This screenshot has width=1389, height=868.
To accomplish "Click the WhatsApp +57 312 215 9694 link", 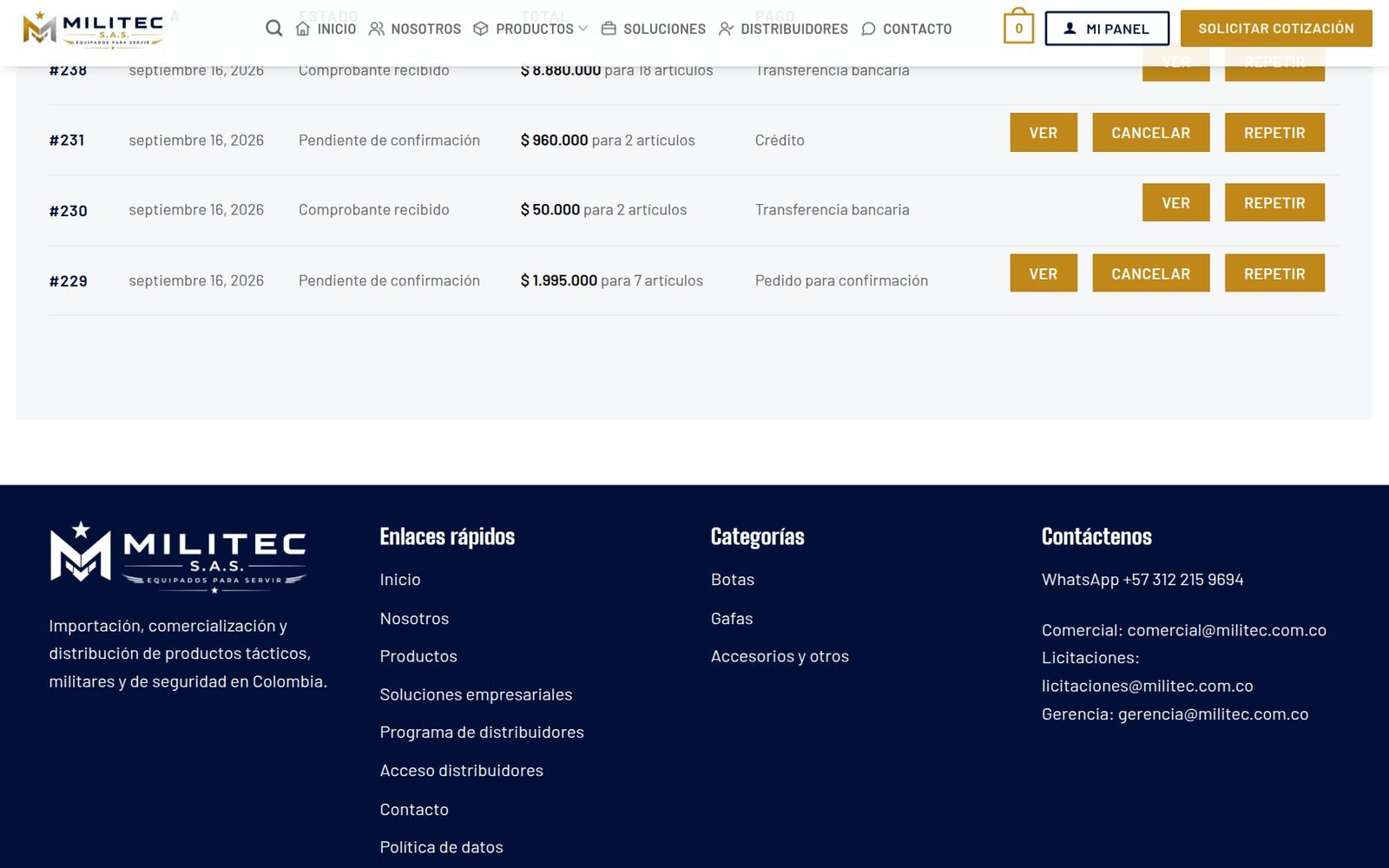I will [1142, 580].
